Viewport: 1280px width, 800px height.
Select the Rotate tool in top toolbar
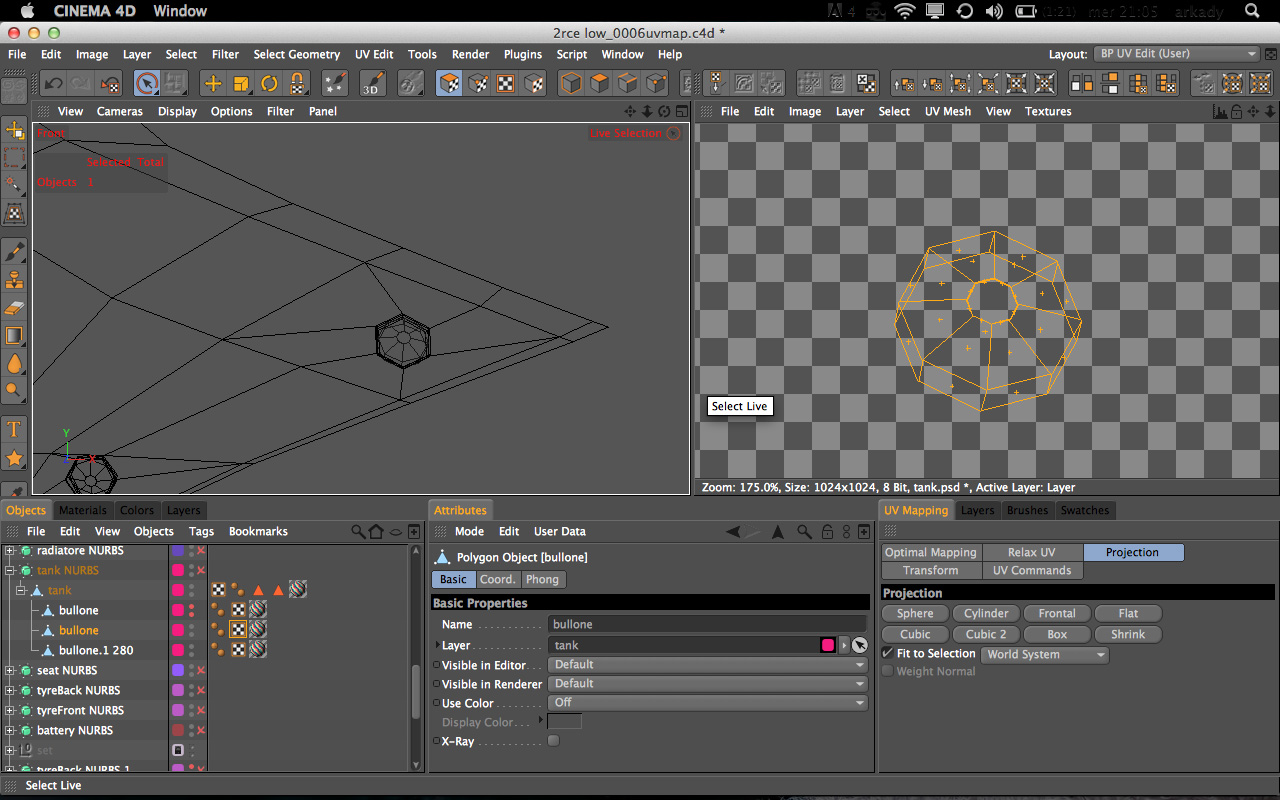pos(269,84)
